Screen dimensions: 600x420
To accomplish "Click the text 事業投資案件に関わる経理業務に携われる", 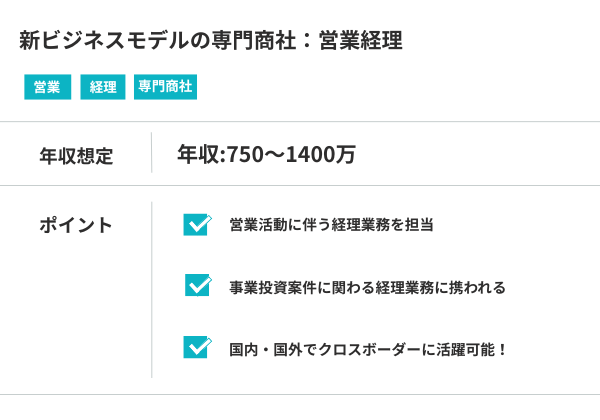I will click(367, 287).
